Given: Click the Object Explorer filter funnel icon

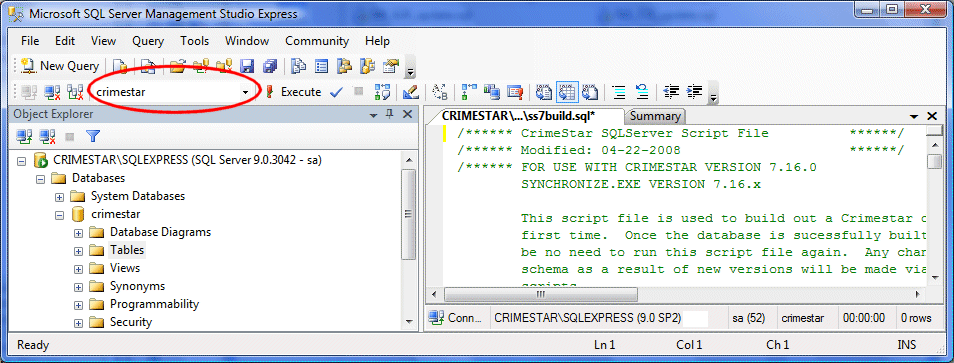Looking at the screenshot, I should tap(92, 136).
